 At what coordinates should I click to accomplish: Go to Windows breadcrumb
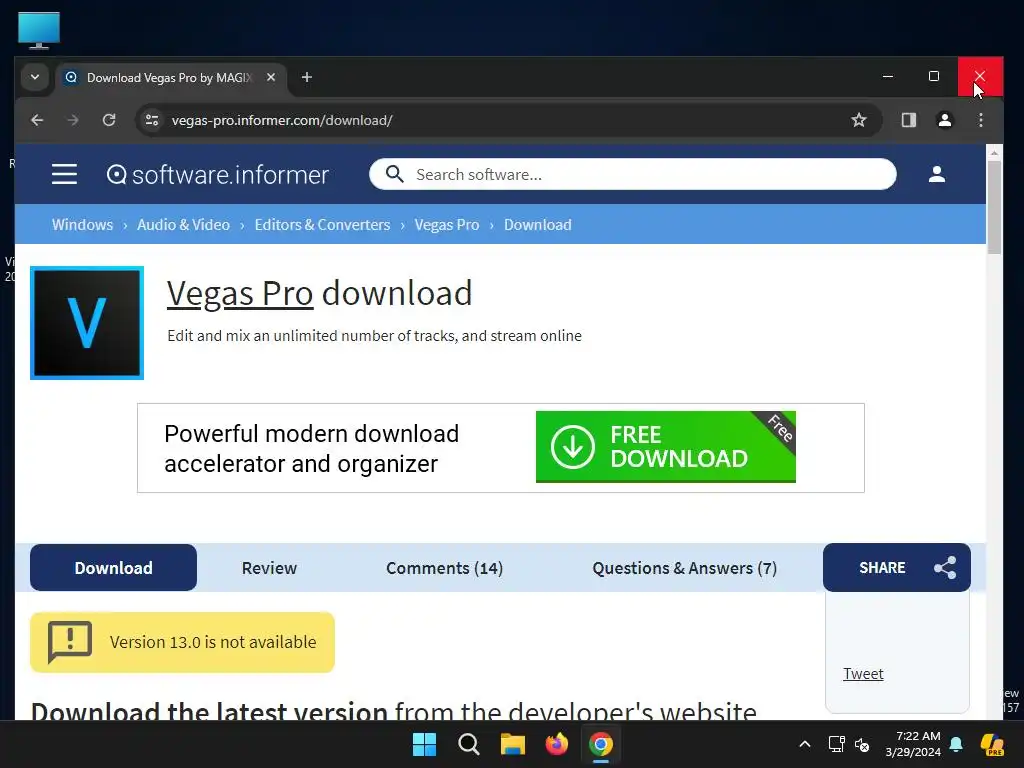(x=82, y=225)
